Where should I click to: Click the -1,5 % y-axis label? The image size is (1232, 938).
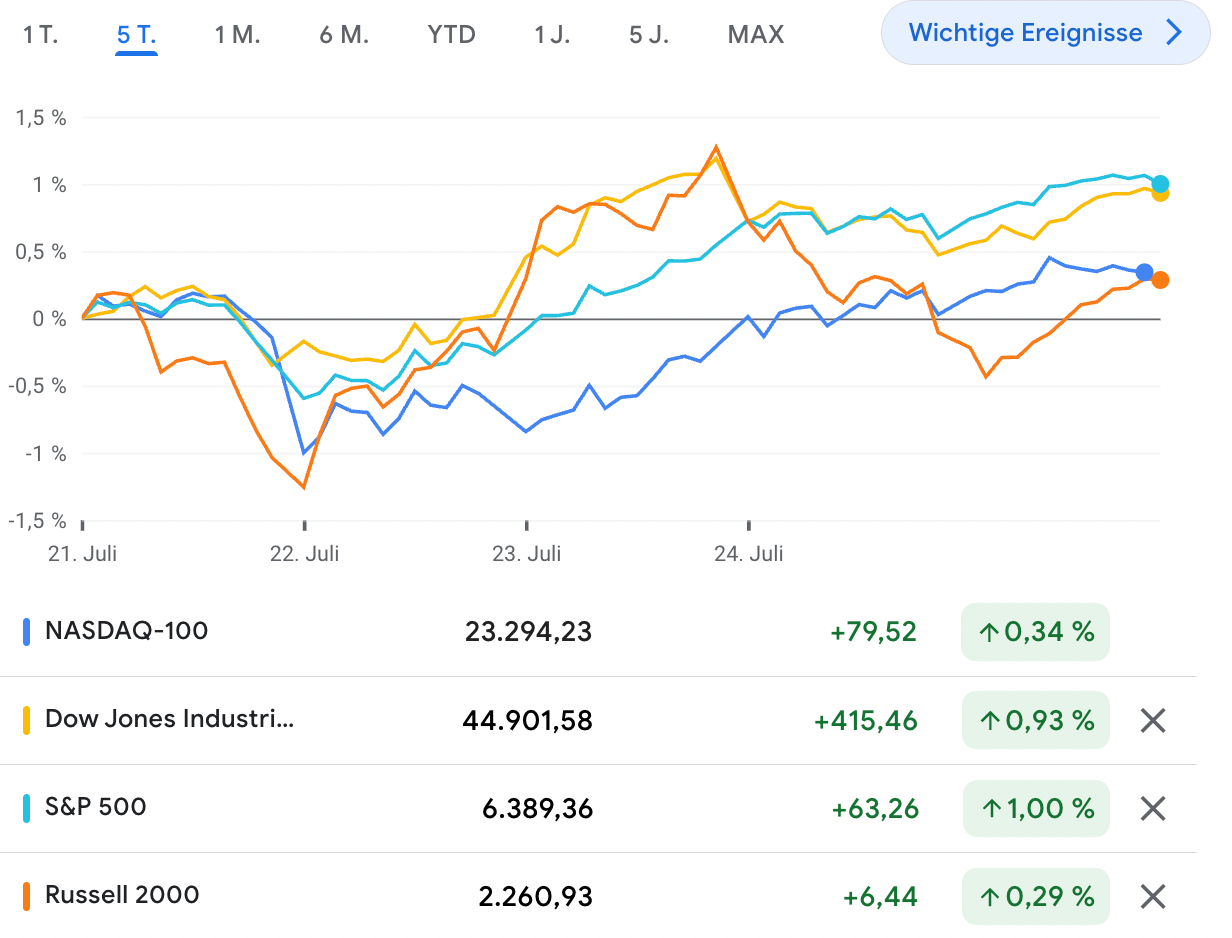point(36,520)
